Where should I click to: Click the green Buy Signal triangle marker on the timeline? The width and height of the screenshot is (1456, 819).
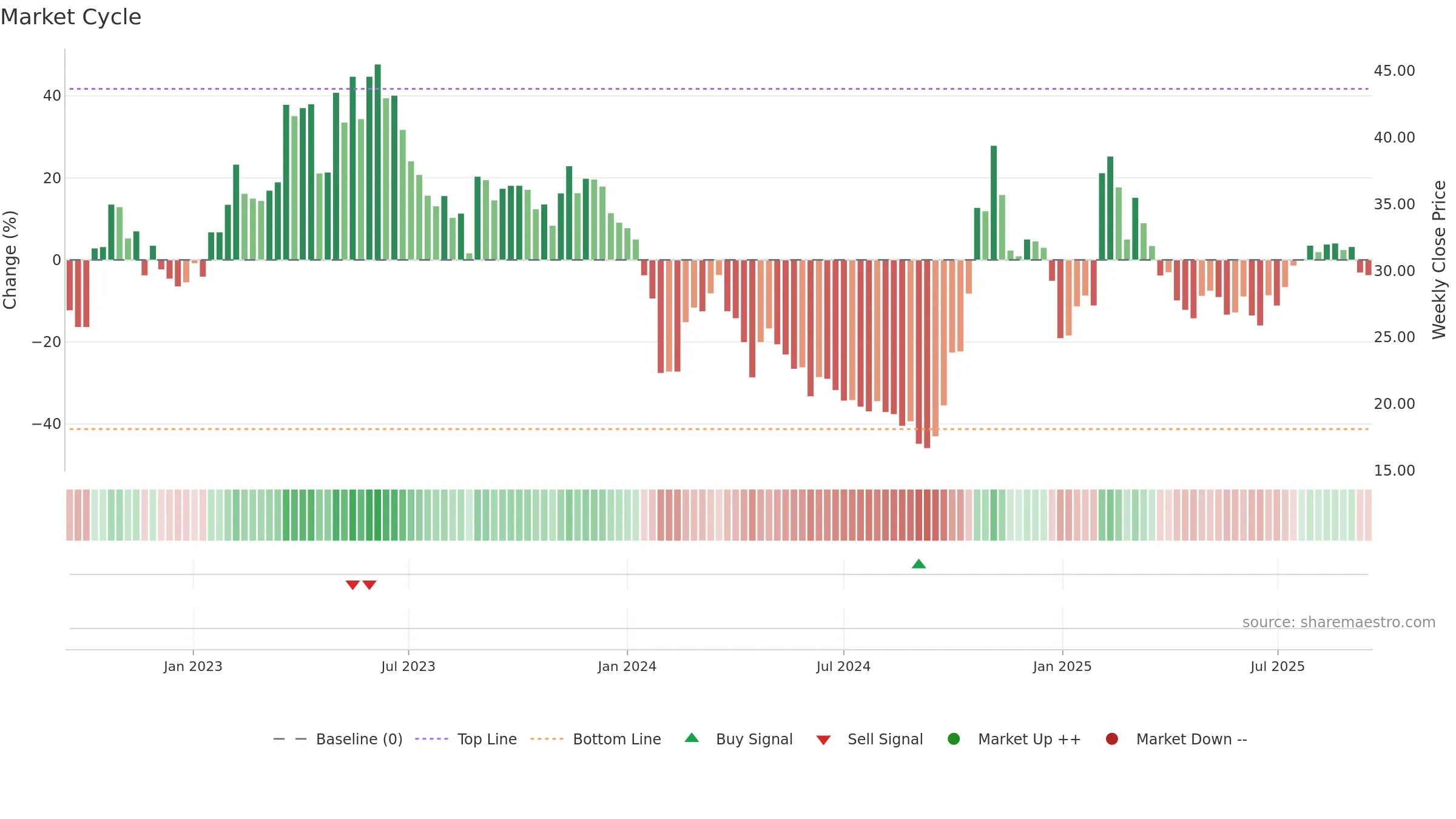click(918, 564)
